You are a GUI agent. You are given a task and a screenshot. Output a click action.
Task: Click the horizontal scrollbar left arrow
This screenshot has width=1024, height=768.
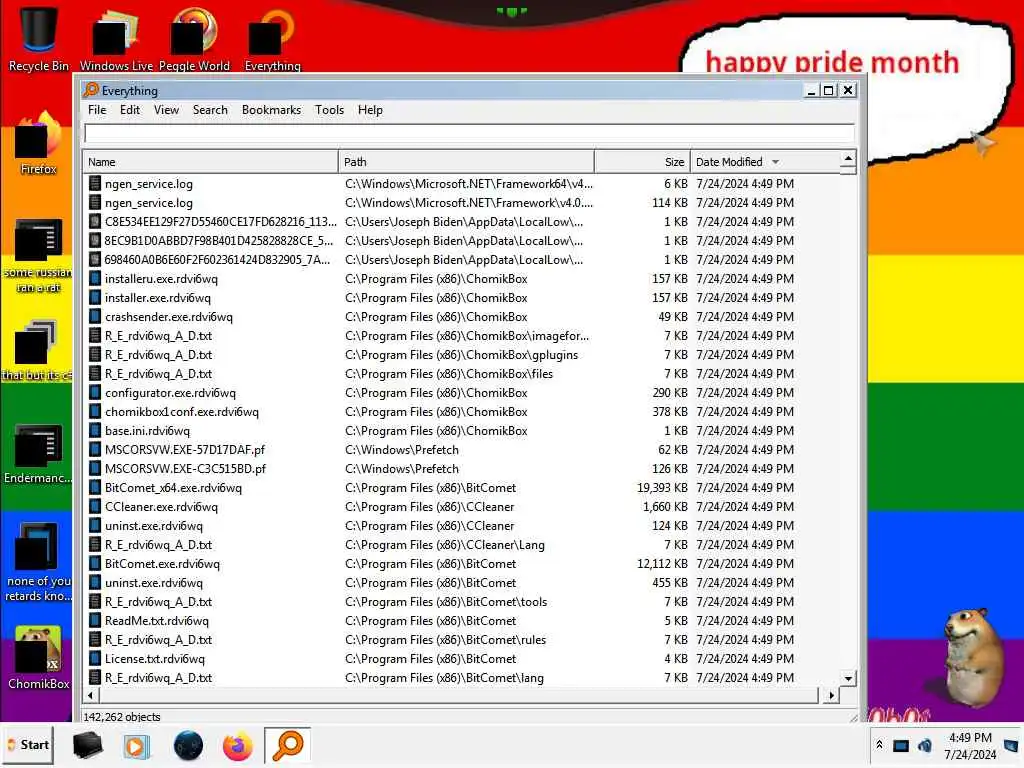pos(91,696)
